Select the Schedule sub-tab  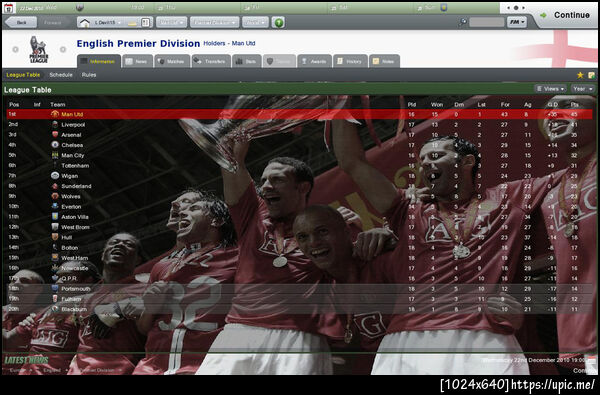click(x=61, y=75)
